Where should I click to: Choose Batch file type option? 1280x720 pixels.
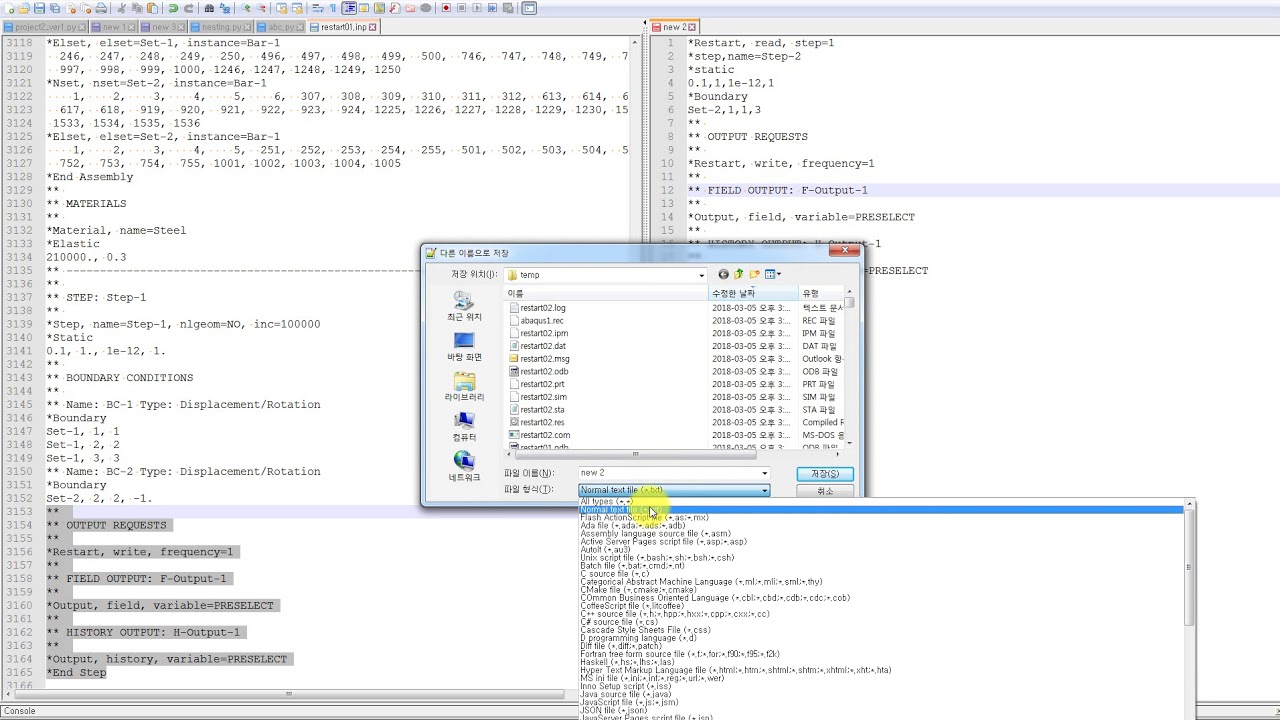881,566
